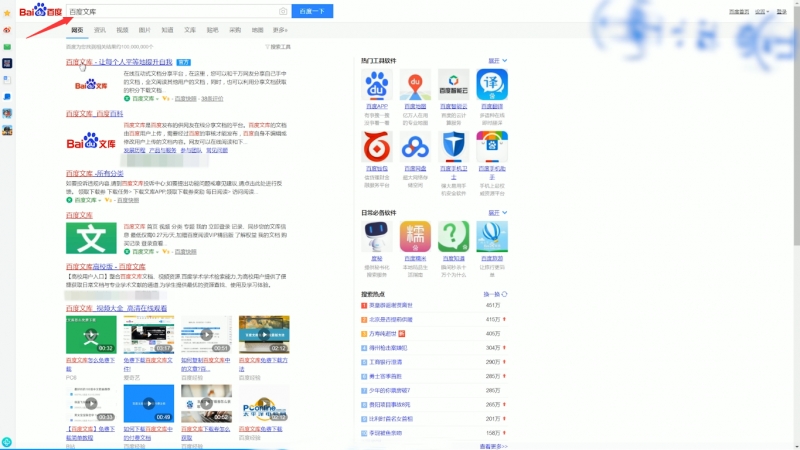The width and height of the screenshot is (800, 450).
Task: Click the 百度首页 link top-right
Action: tap(739, 12)
